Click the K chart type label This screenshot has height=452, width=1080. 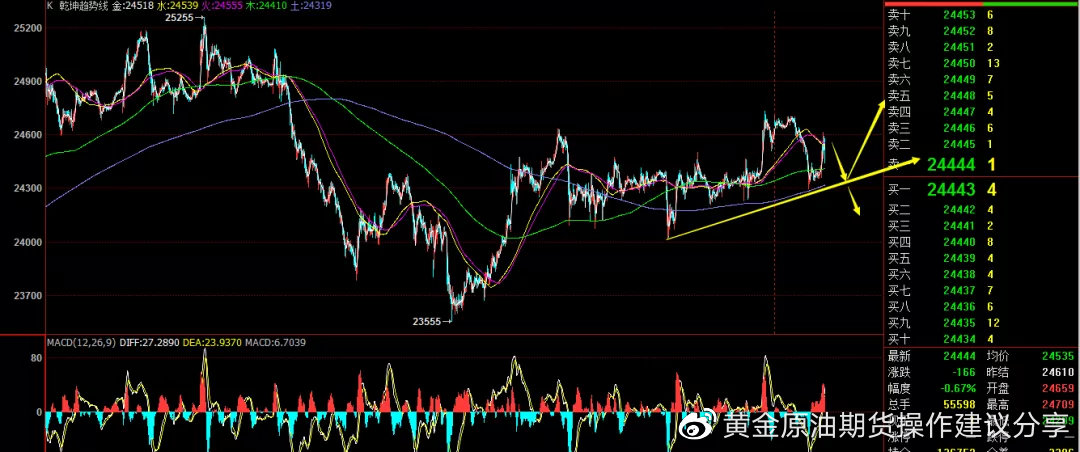[x=51, y=6]
